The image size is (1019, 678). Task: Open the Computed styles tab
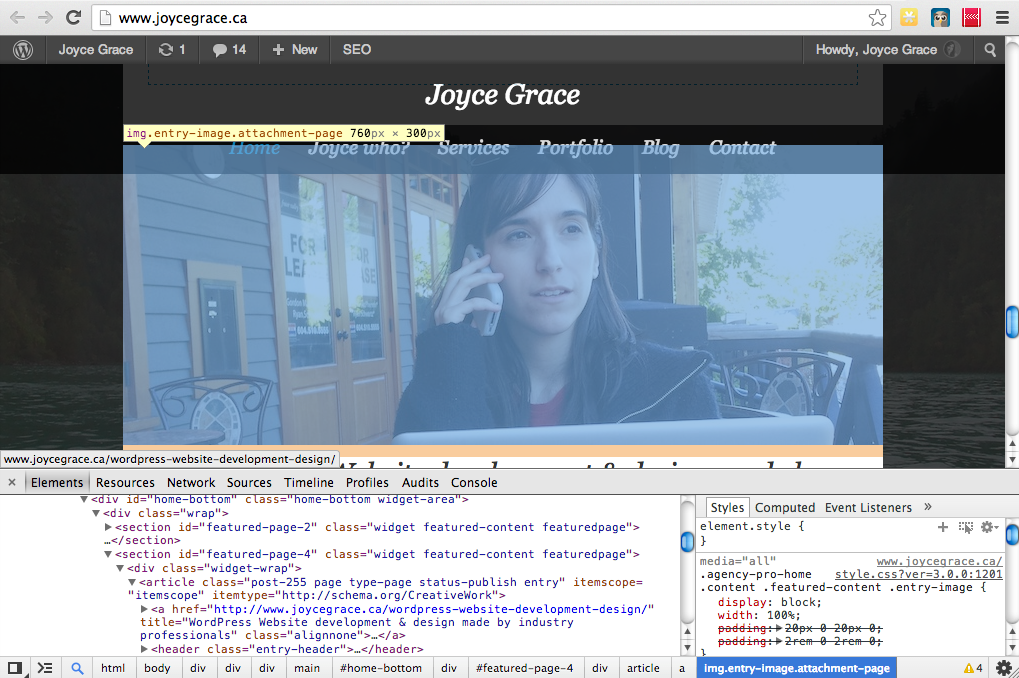(784, 507)
